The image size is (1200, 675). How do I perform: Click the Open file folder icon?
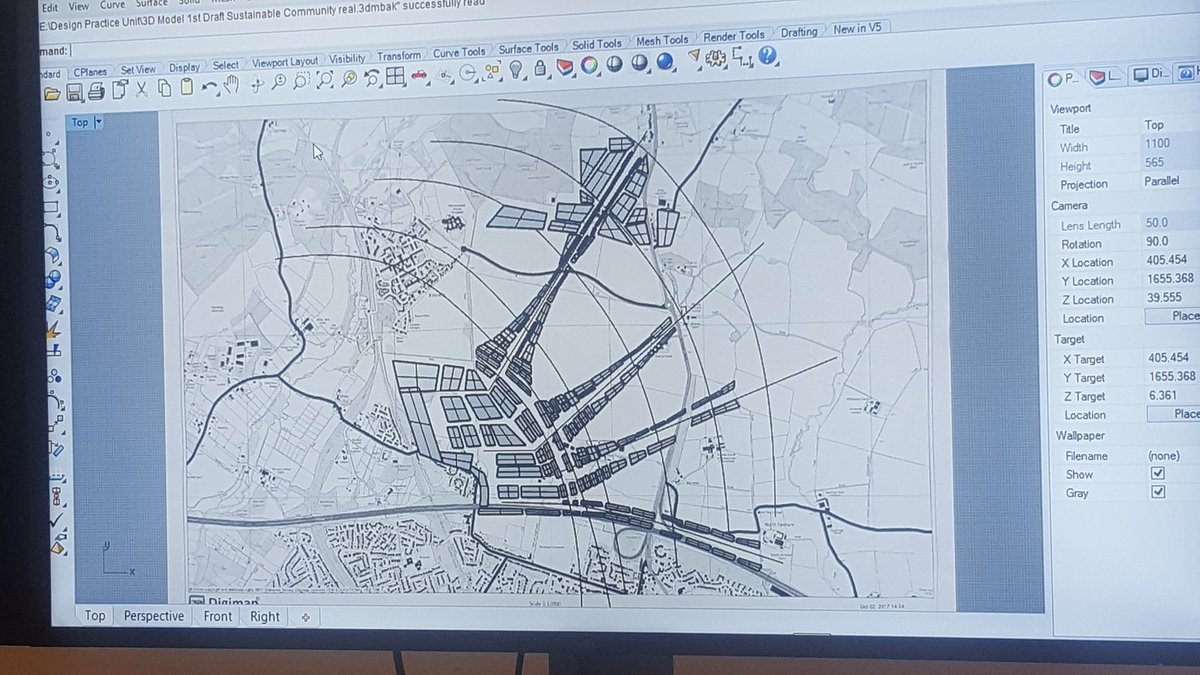[x=52, y=94]
